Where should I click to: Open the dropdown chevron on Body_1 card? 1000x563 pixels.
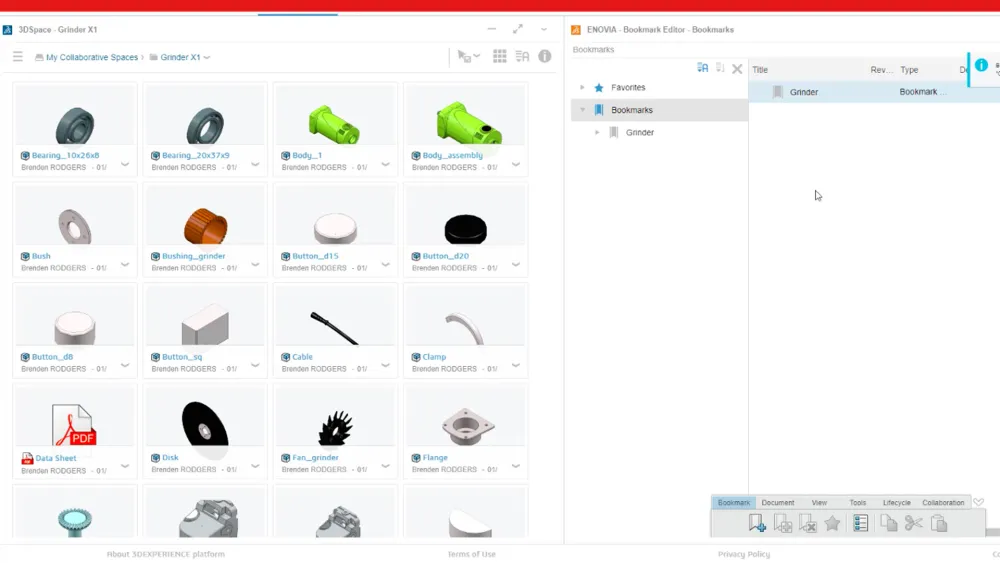coord(385,164)
